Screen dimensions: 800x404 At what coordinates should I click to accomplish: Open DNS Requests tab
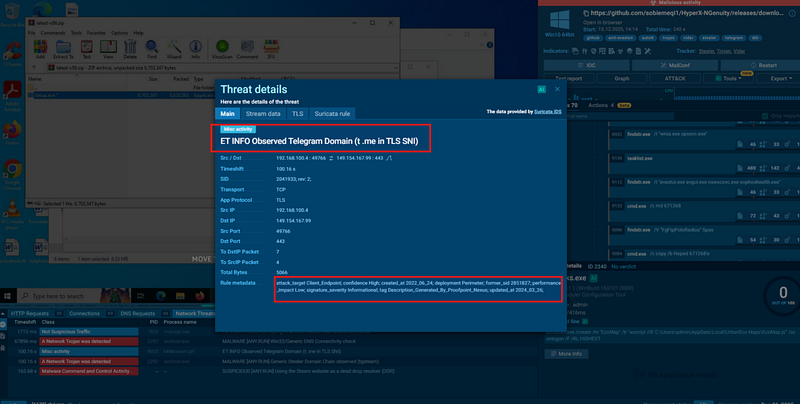click(x=144, y=314)
